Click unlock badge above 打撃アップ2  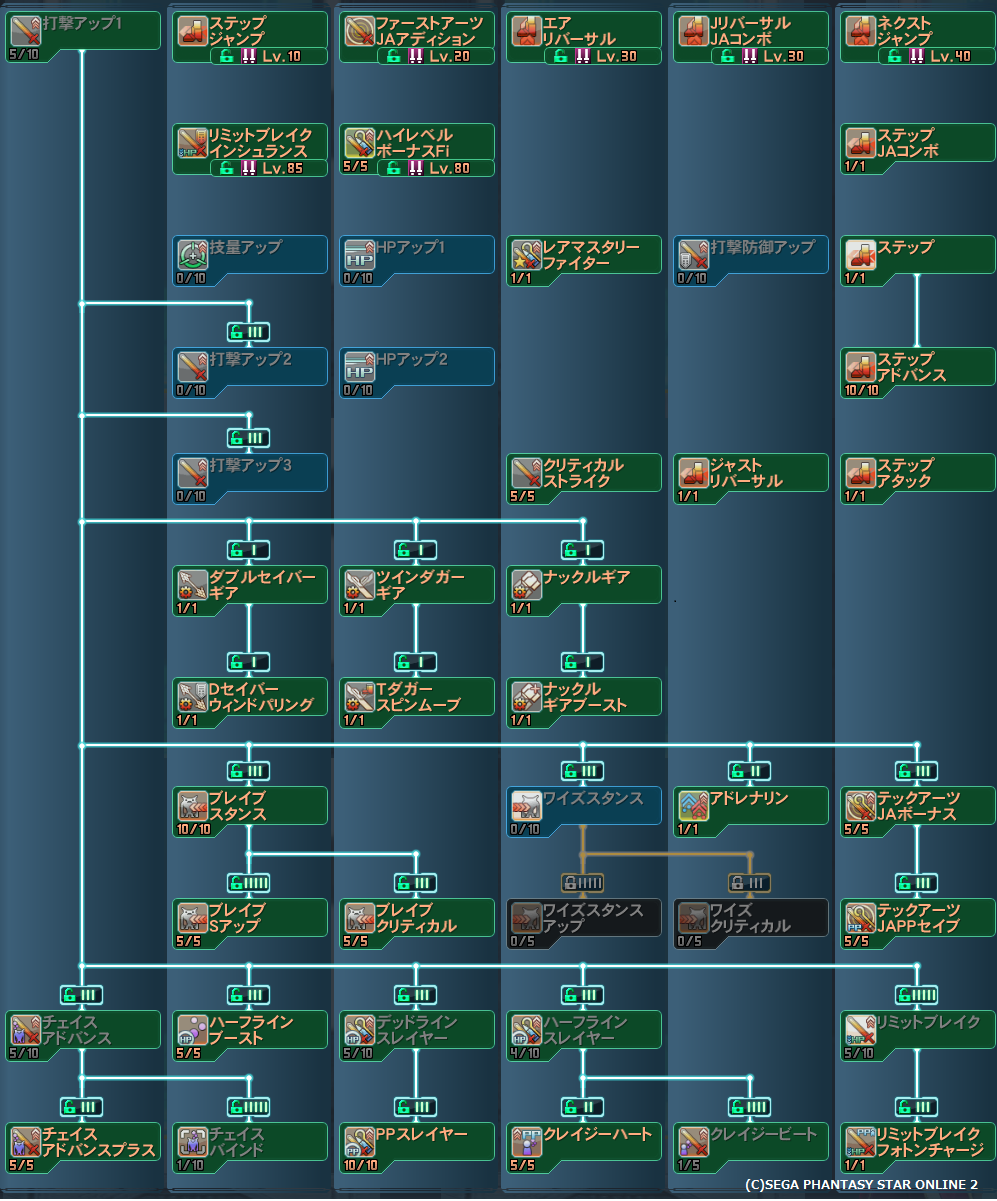(249, 332)
